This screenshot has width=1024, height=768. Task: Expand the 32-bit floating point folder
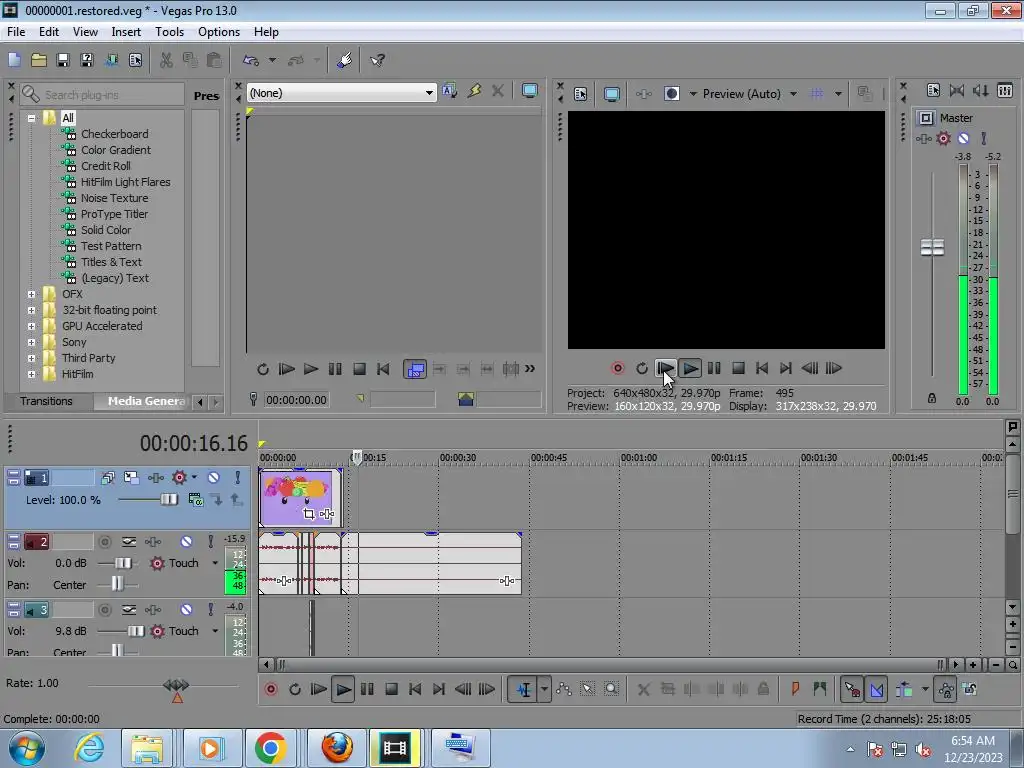[x=31, y=310]
